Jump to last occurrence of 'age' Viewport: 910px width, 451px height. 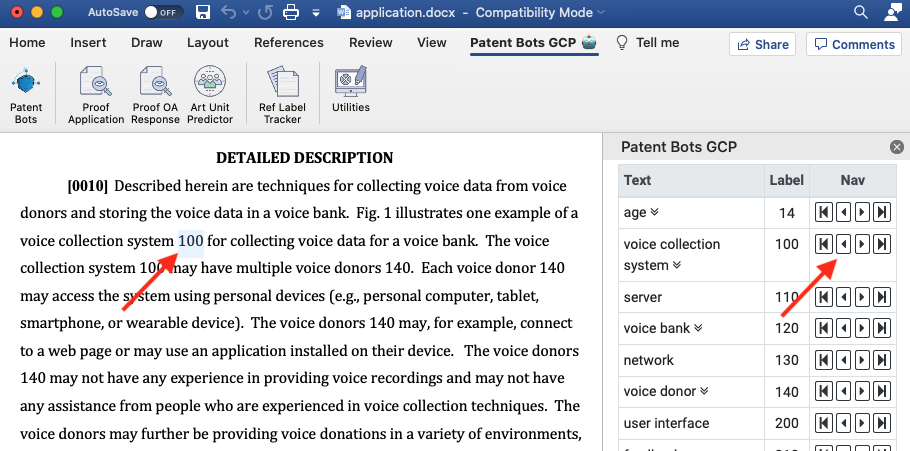coord(882,212)
